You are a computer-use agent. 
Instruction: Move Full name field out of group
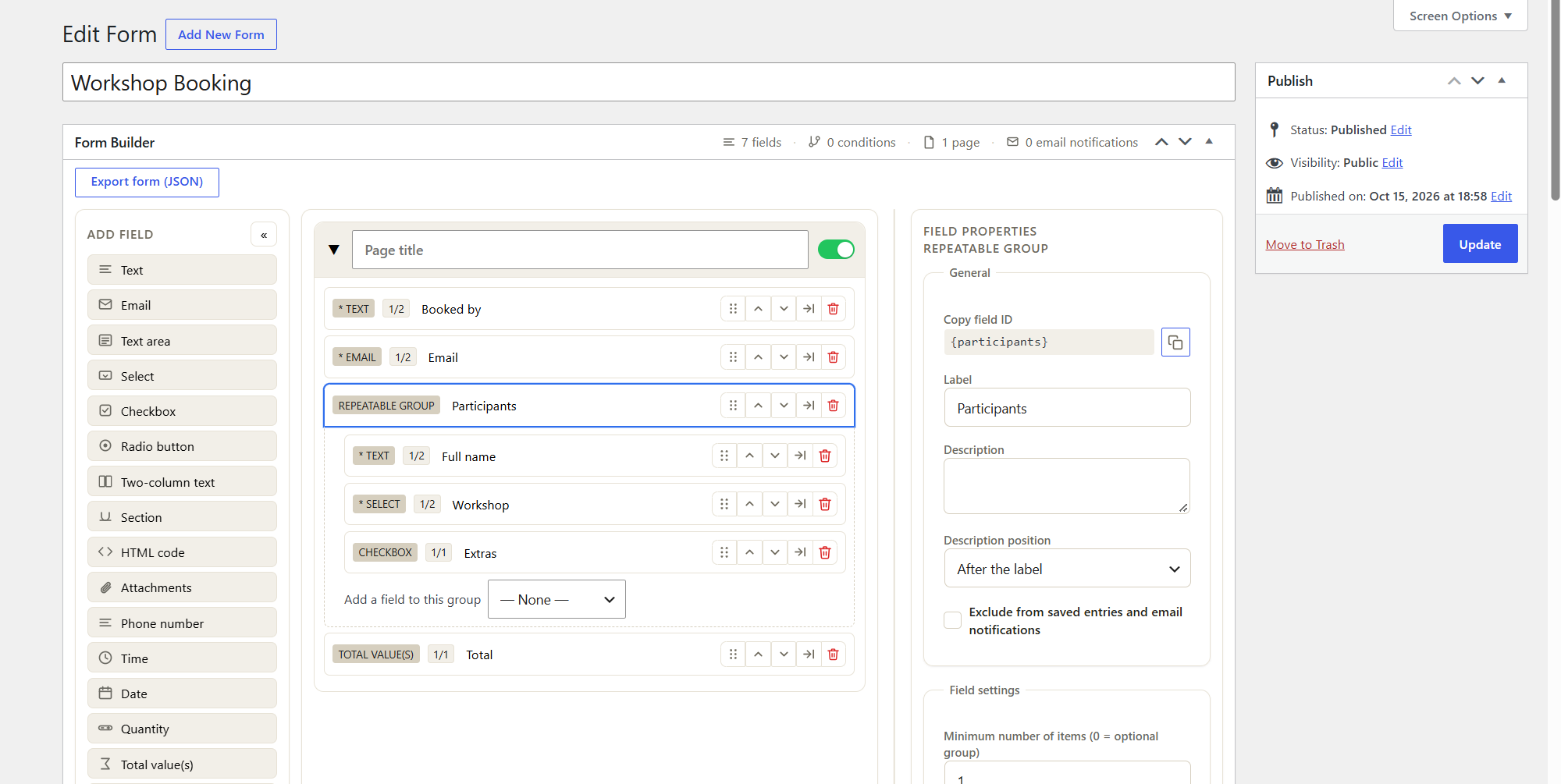pyautogui.click(x=800, y=456)
